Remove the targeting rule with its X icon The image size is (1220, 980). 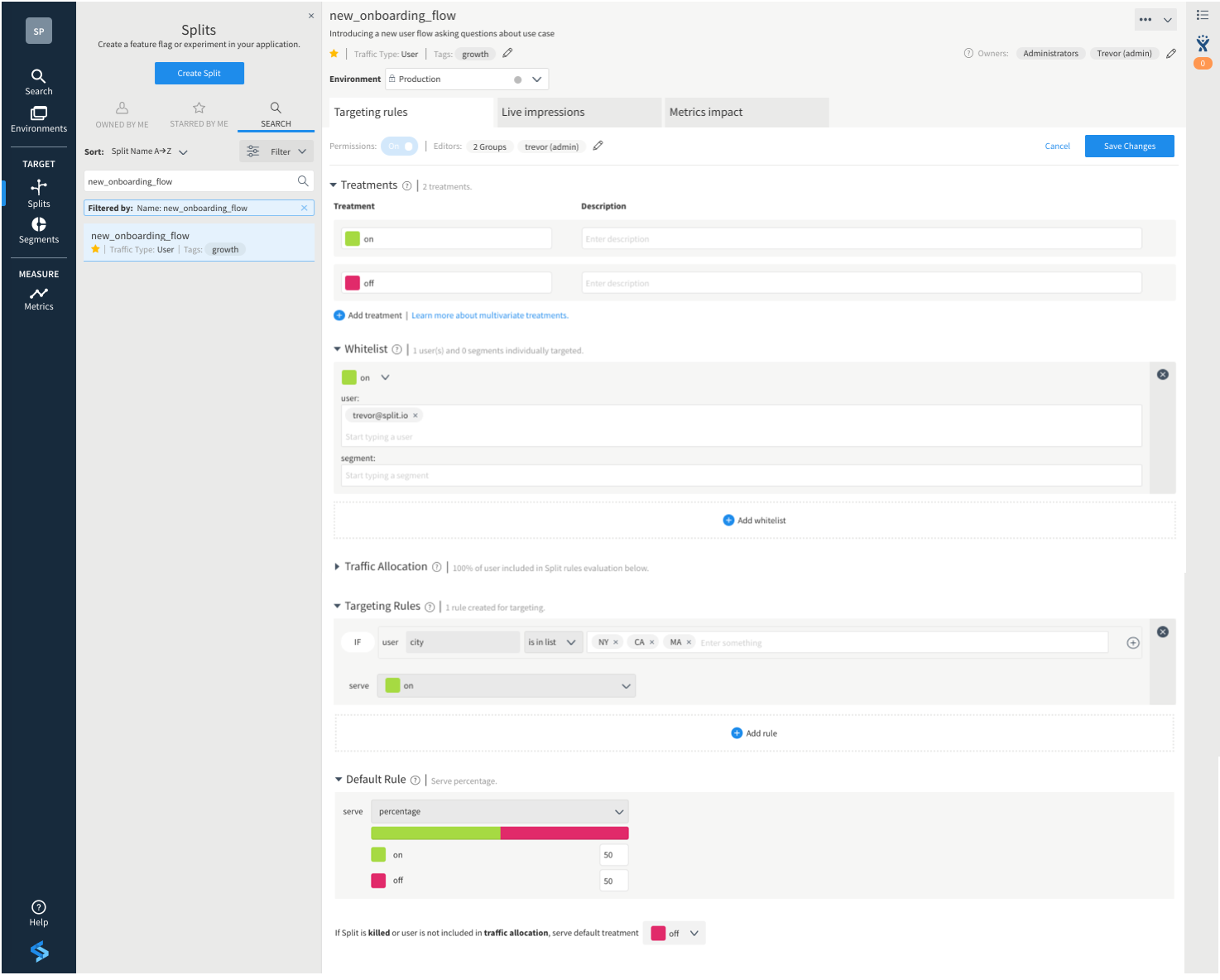1163,632
